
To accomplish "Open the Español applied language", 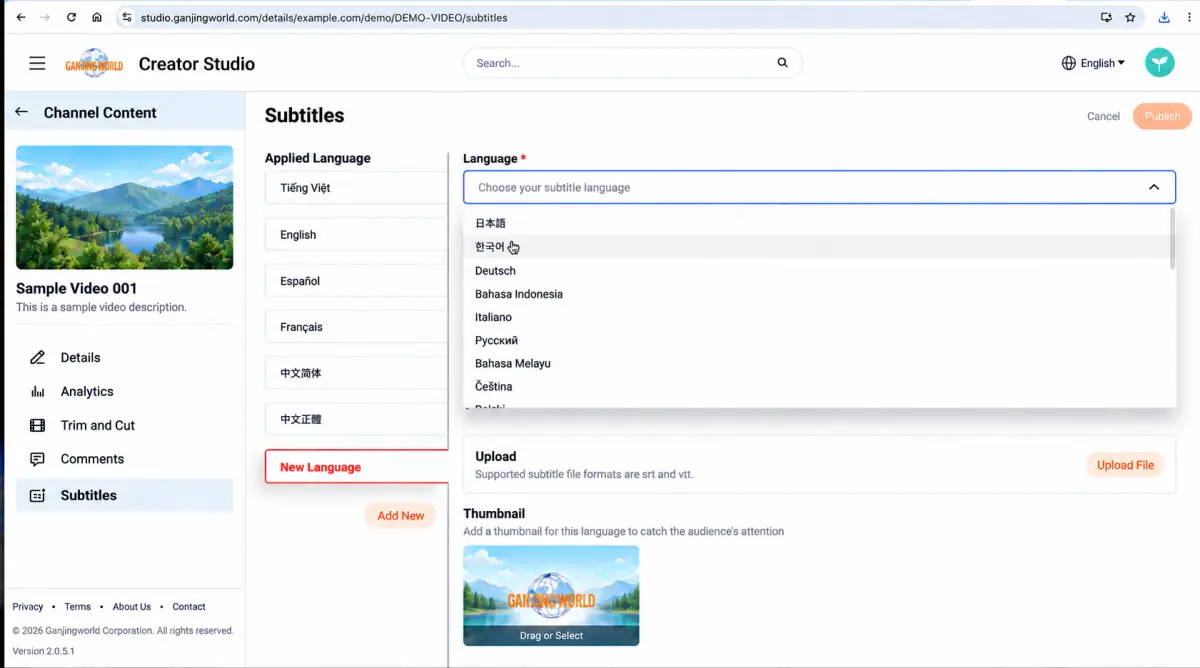I will point(356,281).
